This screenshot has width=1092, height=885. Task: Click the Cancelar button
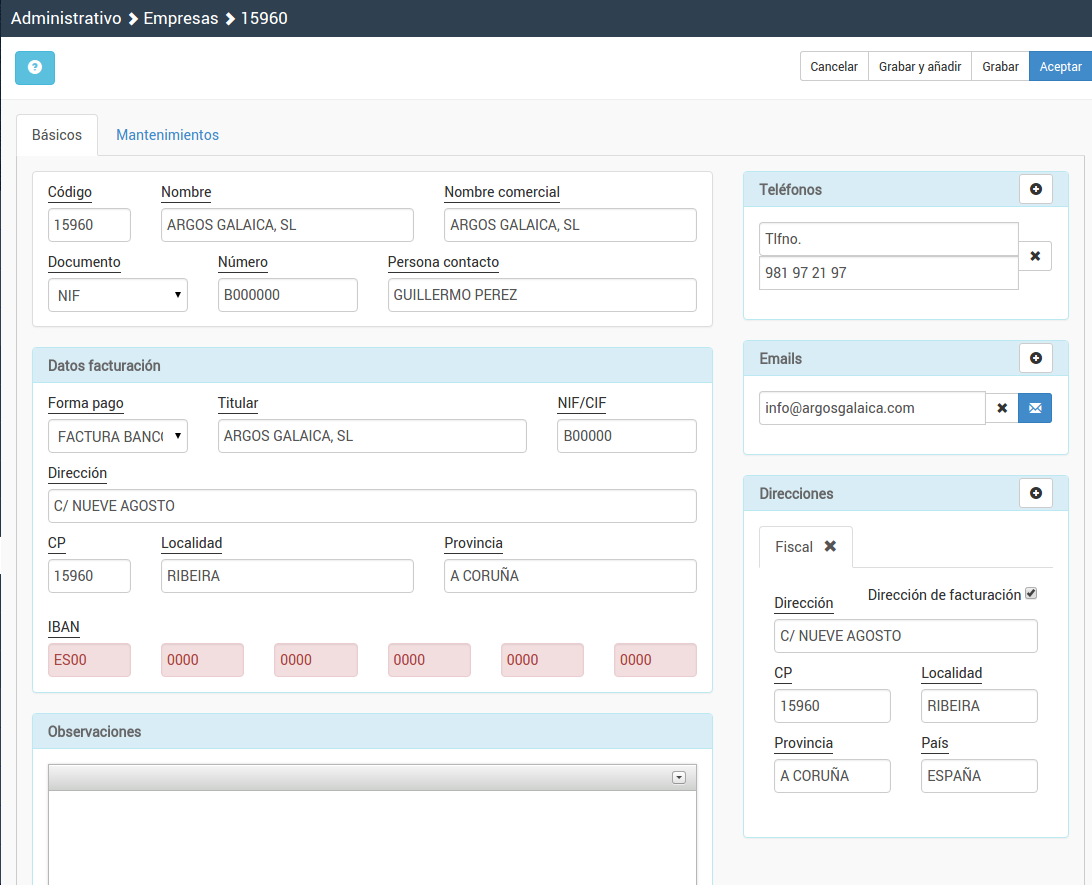(x=834, y=67)
